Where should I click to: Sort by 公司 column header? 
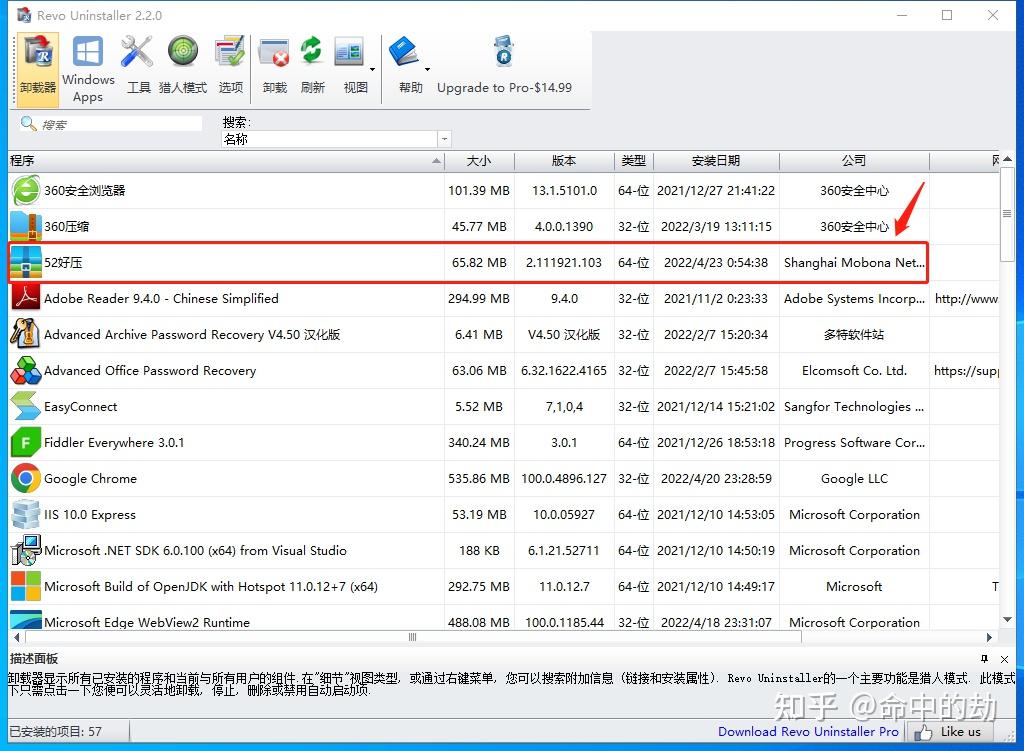(x=854, y=161)
